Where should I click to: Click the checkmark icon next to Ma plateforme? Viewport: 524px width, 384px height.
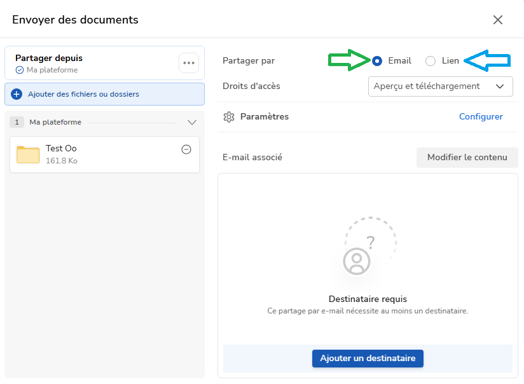coord(20,70)
